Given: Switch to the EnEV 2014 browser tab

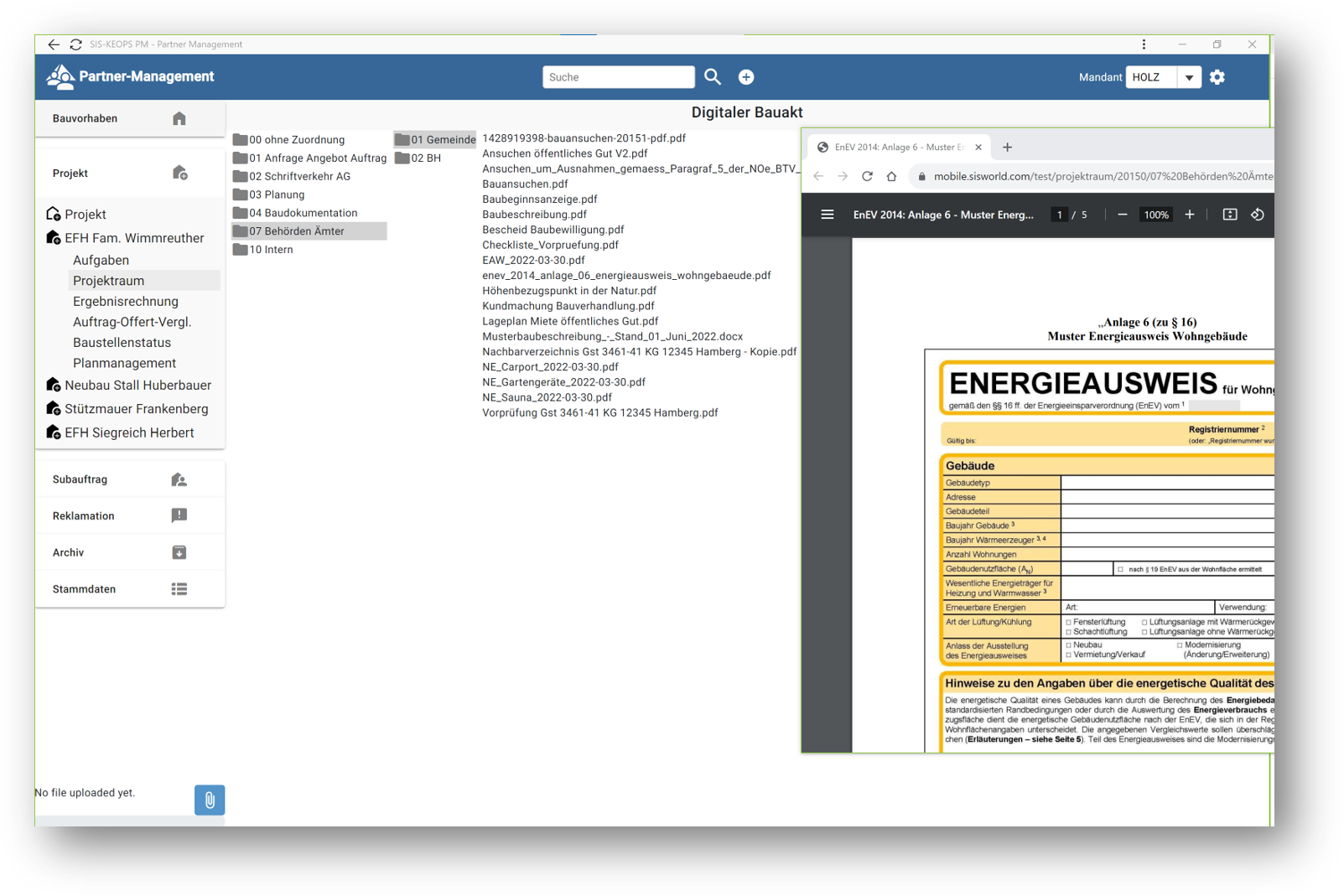Looking at the screenshot, I should [897, 148].
